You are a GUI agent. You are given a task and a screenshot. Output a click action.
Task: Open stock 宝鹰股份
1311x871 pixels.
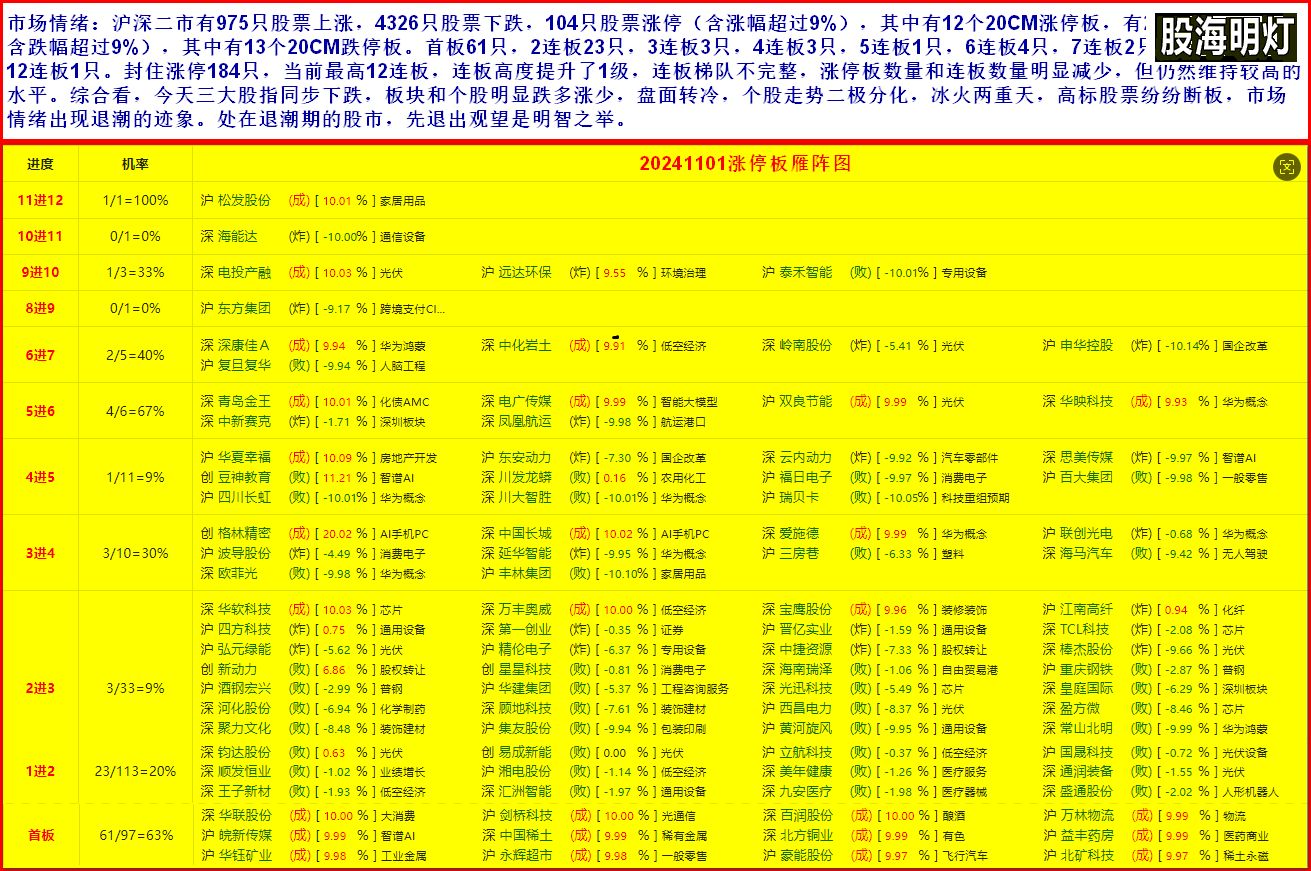(x=805, y=609)
